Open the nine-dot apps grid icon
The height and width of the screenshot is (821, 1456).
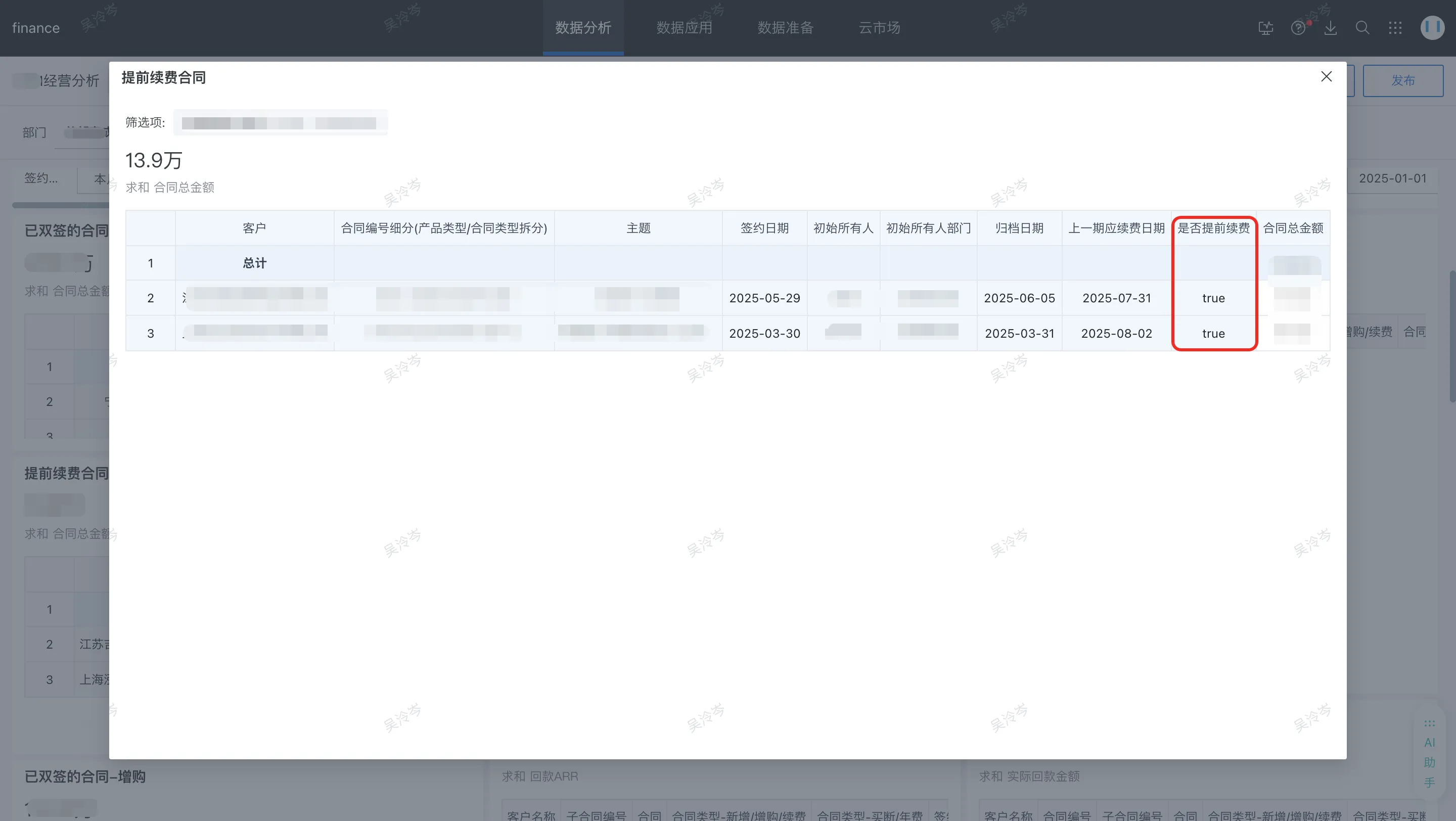[1395, 28]
